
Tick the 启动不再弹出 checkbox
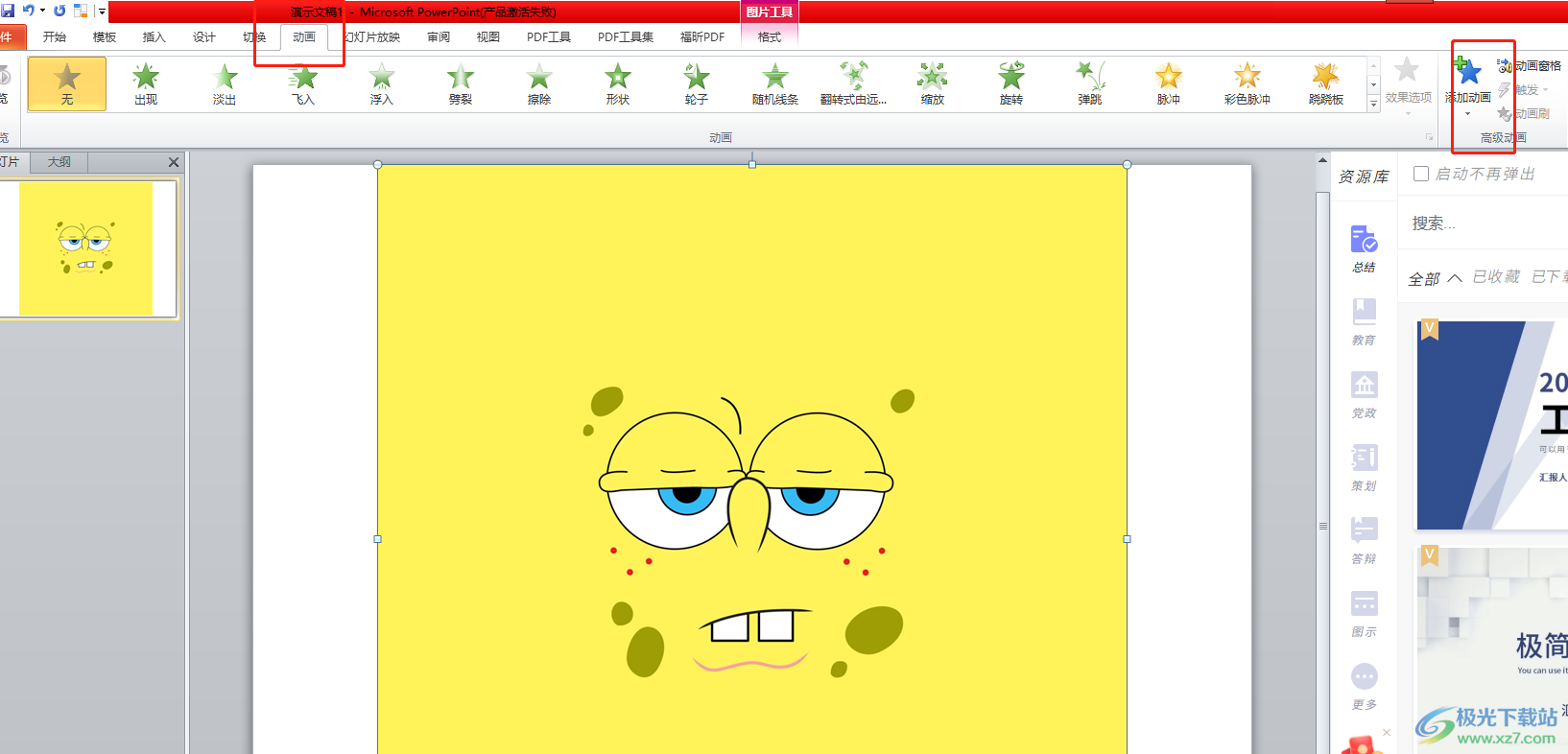pos(1421,174)
